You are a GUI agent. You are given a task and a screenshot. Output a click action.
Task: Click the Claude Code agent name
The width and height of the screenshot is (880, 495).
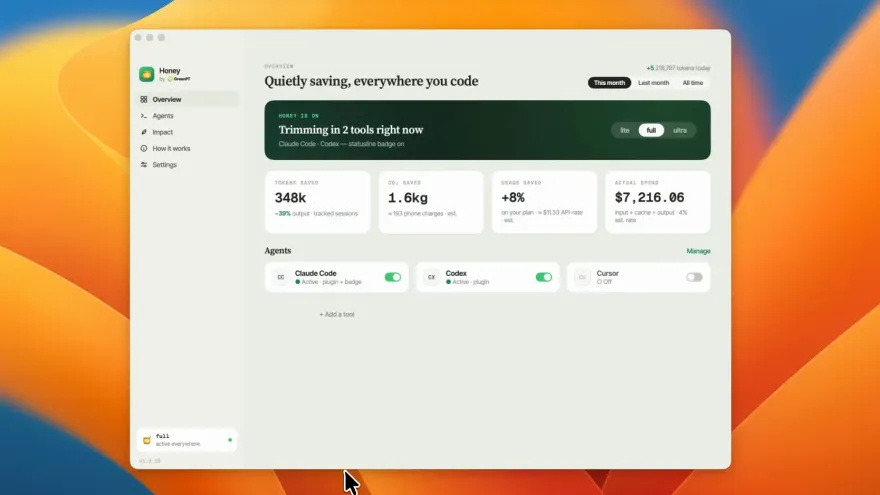pyautogui.click(x=315, y=273)
